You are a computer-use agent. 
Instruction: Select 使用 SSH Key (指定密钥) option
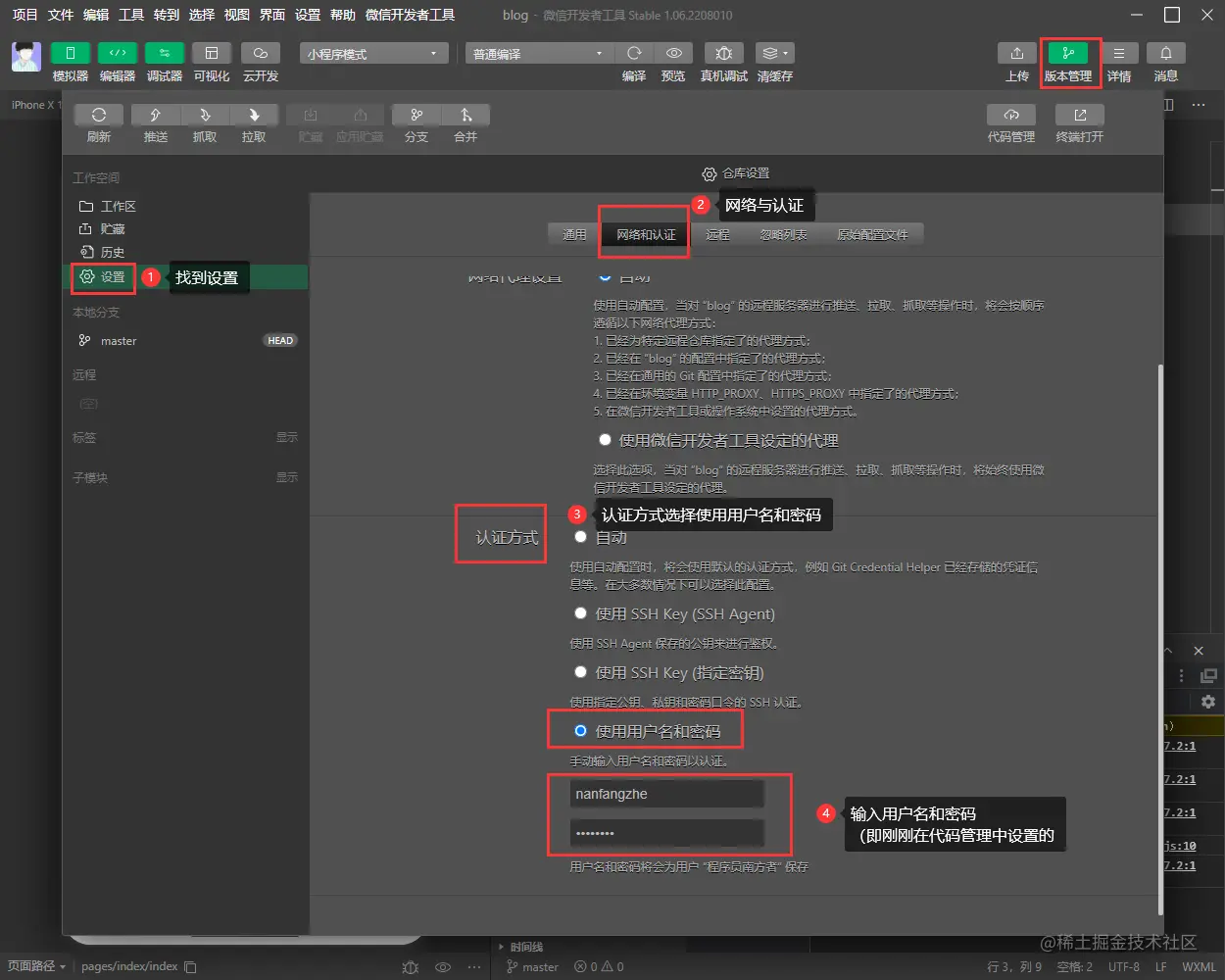point(580,672)
